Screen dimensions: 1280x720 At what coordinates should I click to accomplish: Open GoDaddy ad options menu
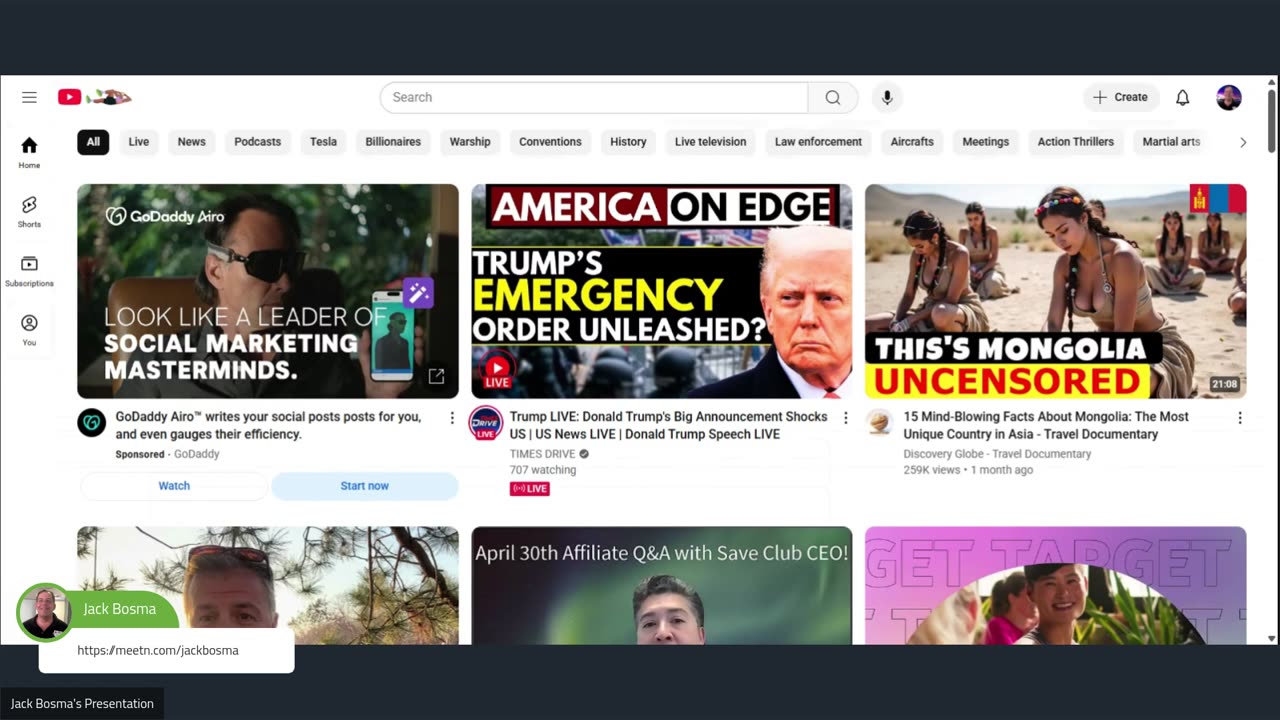(x=451, y=417)
